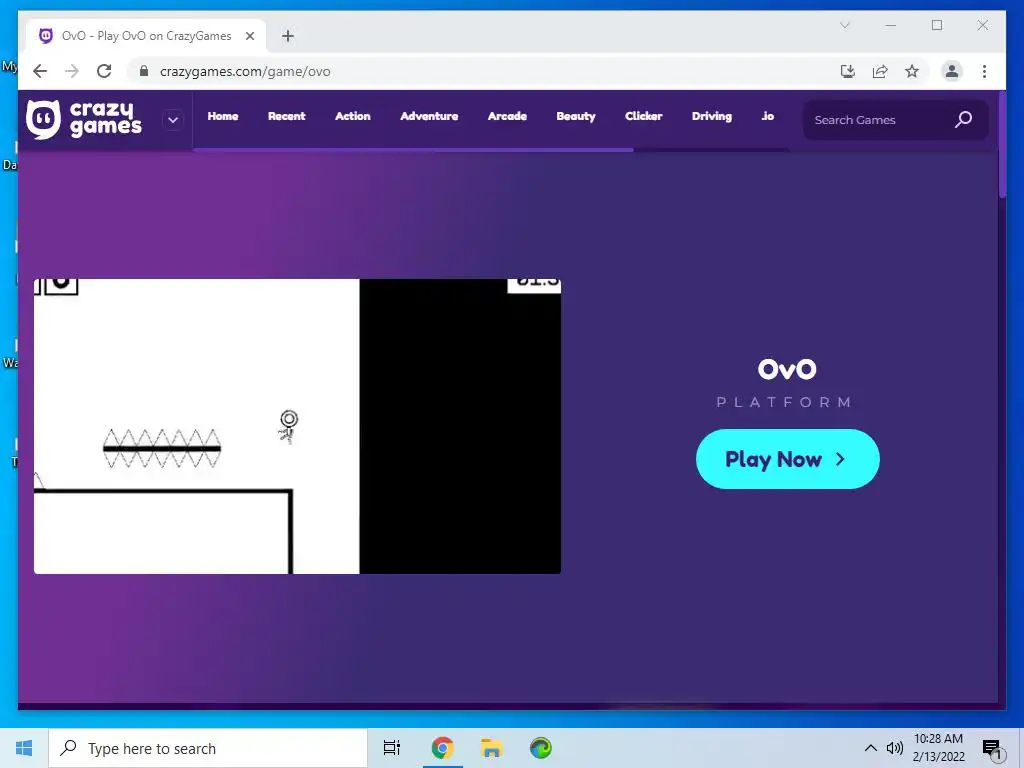Click the crazygames.com/game/ovo address bar
The width and height of the screenshot is (1024, 768).
(x=245, y=72)
